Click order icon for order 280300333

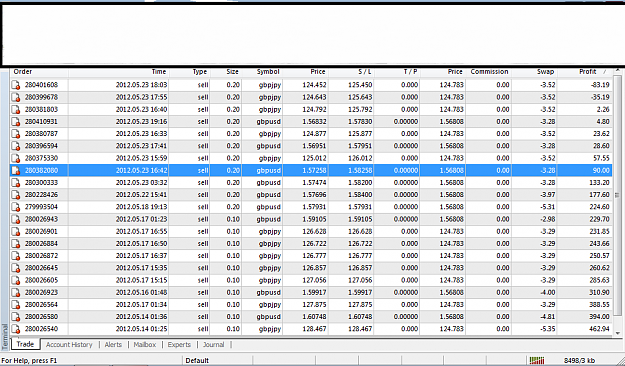click(16, 183)
